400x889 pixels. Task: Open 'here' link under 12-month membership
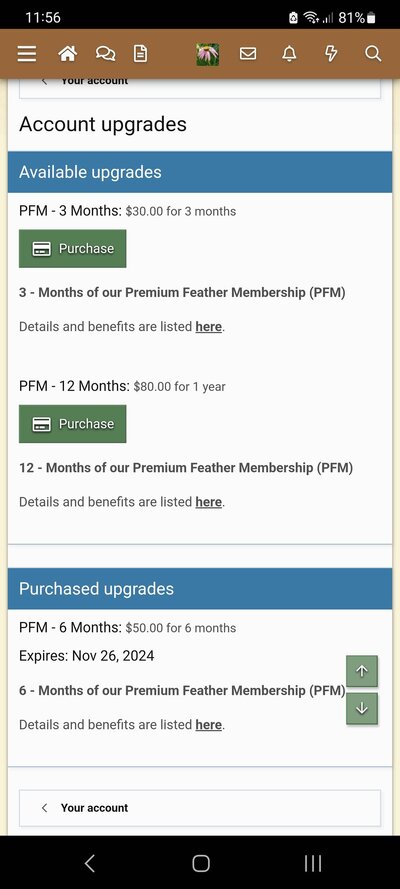208,502
